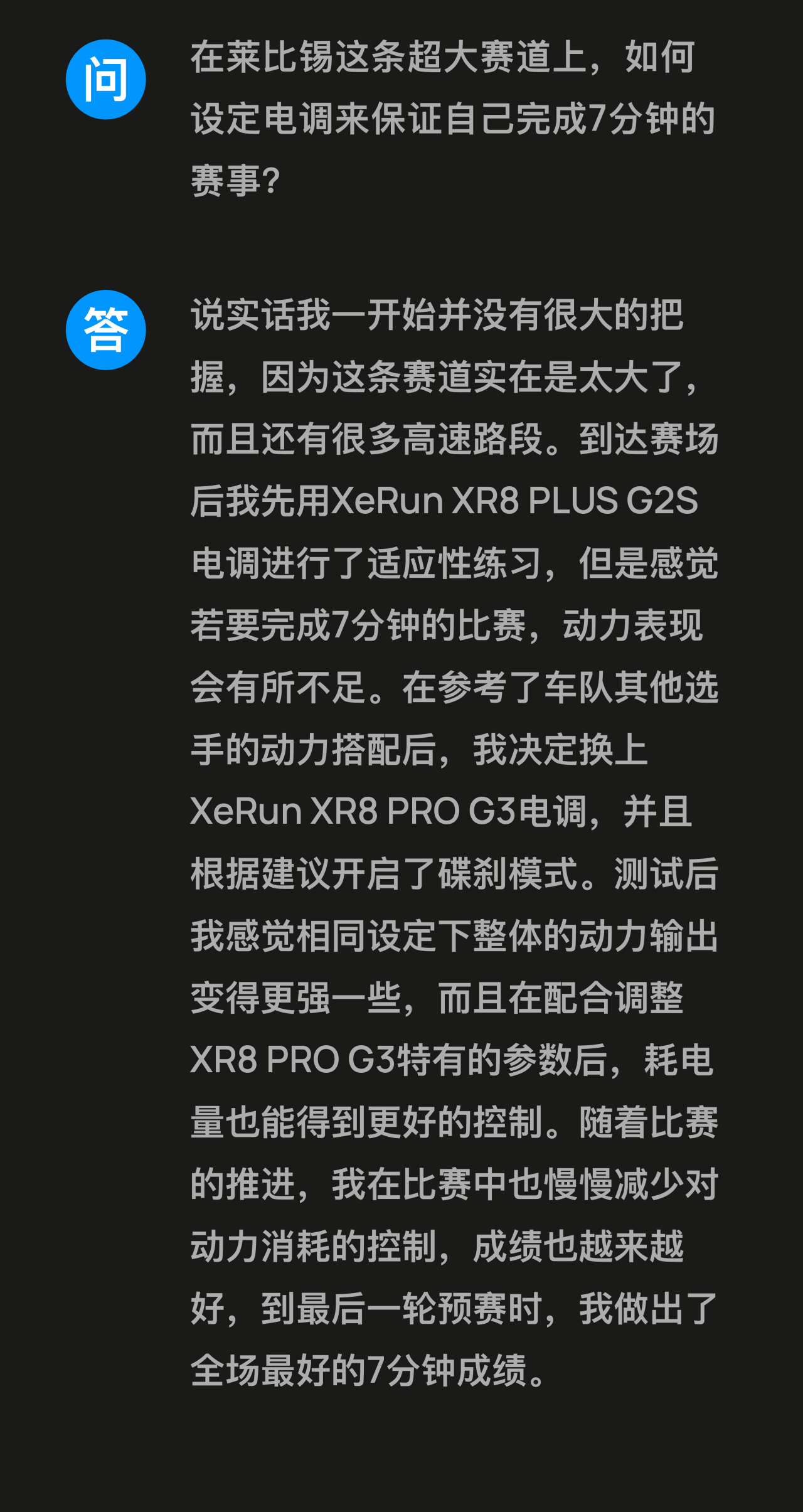Click the text XeRun XR8 PRO G3电调

click(x=388, y=811)
